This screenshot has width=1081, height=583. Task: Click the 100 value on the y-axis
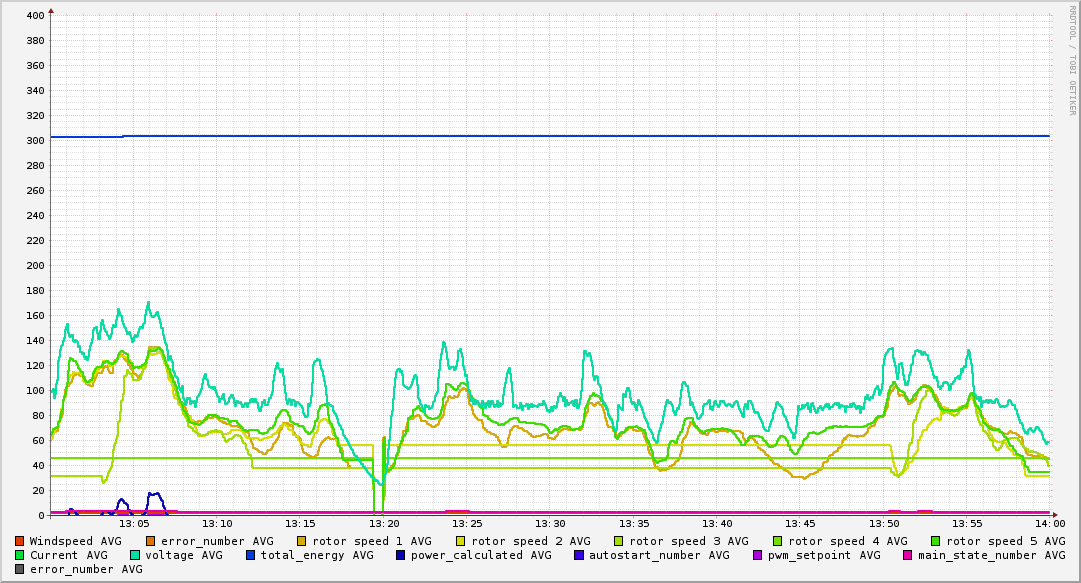35,391
